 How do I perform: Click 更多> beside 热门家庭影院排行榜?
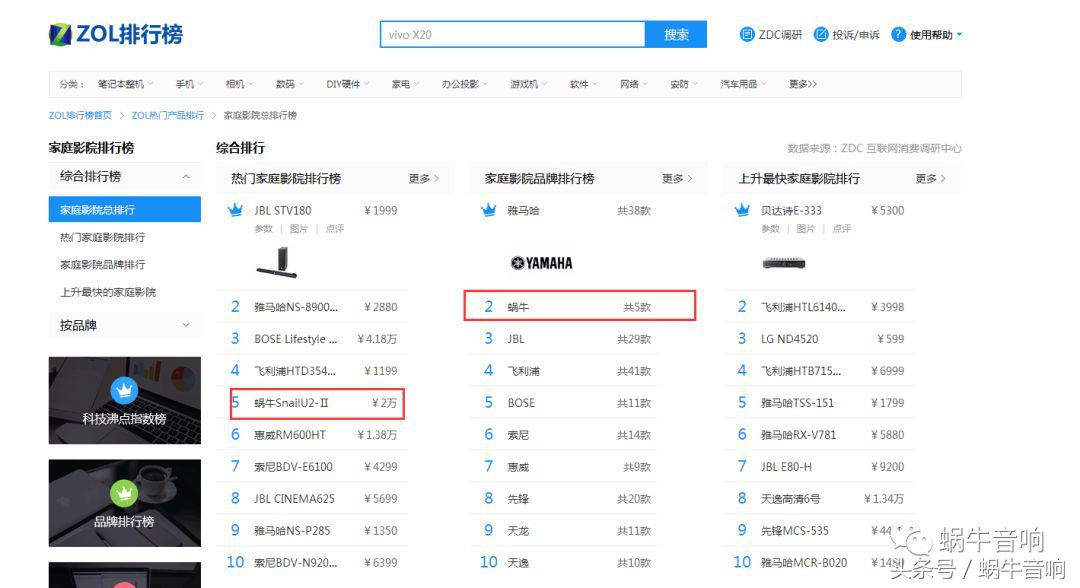pyautogui.click(x=424, y=177)
